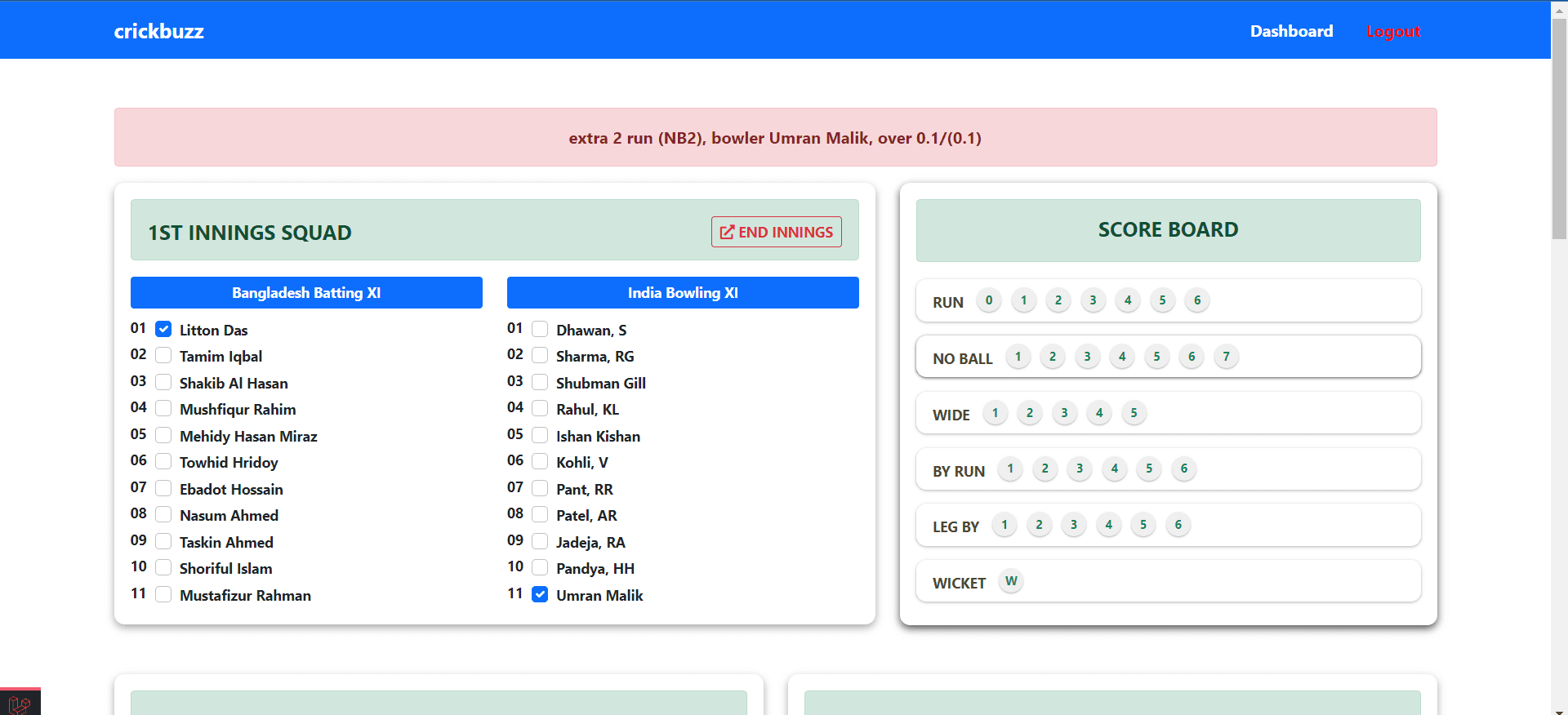This screenshot has height=715, width=1568.
Task: Select 1 in the WIDE row
Action: coord(995,413)
